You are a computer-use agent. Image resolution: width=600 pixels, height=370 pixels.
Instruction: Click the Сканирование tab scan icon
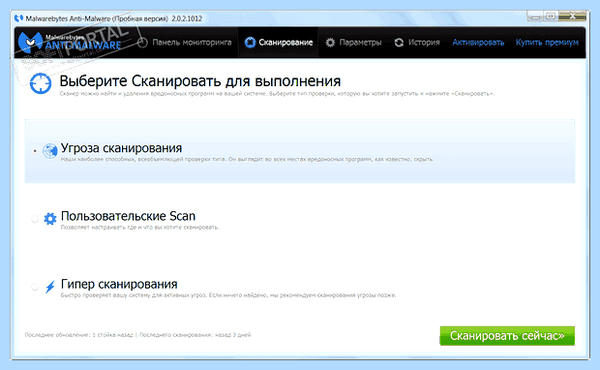(250, 42)
